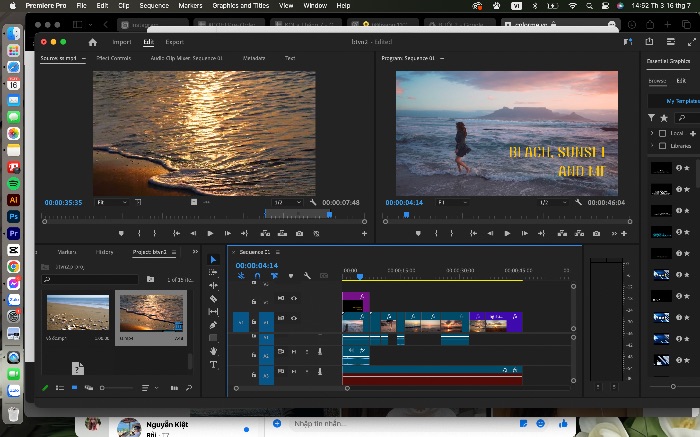Screen dimensions: 700x437
Task: Open playback resolution dropdown in Program monitor
Action: click(x=554, y=202)
